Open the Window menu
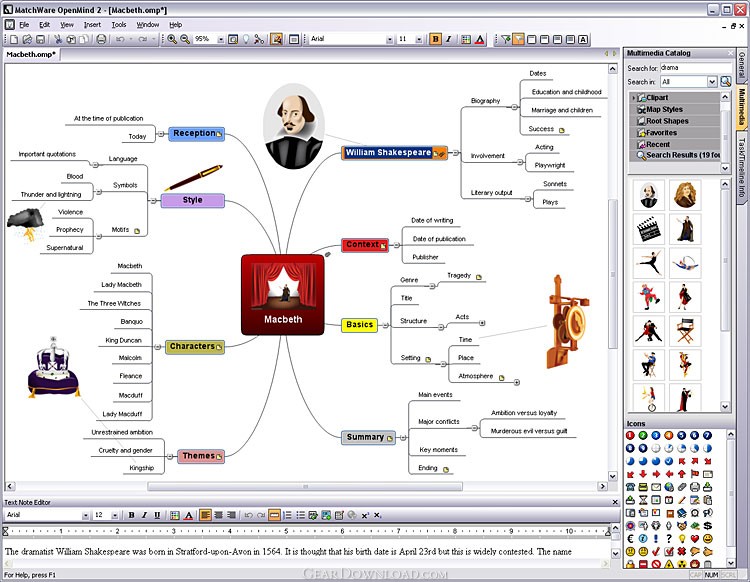750x582 pixels. coord(148,25)
